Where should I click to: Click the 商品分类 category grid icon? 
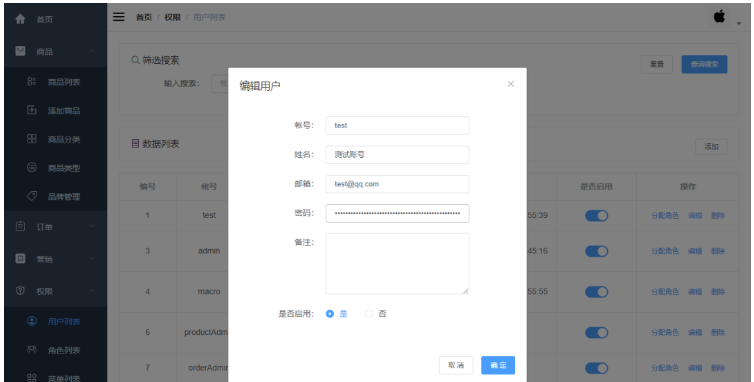point(32,139)
